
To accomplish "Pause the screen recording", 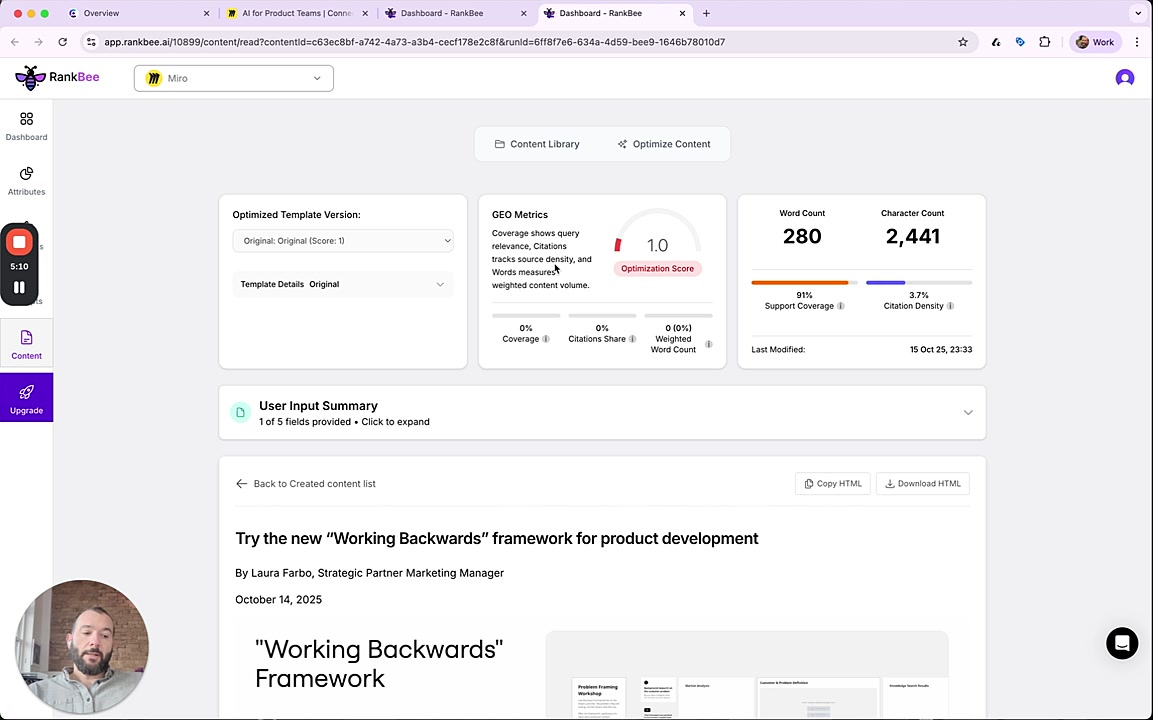I will pyautogui.click(x=19, y=288).
